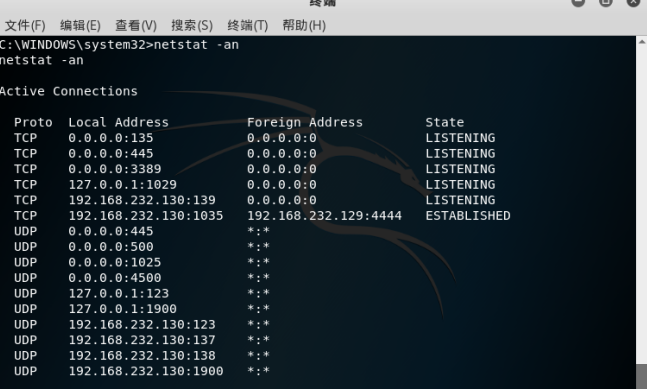This screenshot has width=647, height=389.
Task: Click the netstat -an command prompt line
Action: (x=119, y=45)
